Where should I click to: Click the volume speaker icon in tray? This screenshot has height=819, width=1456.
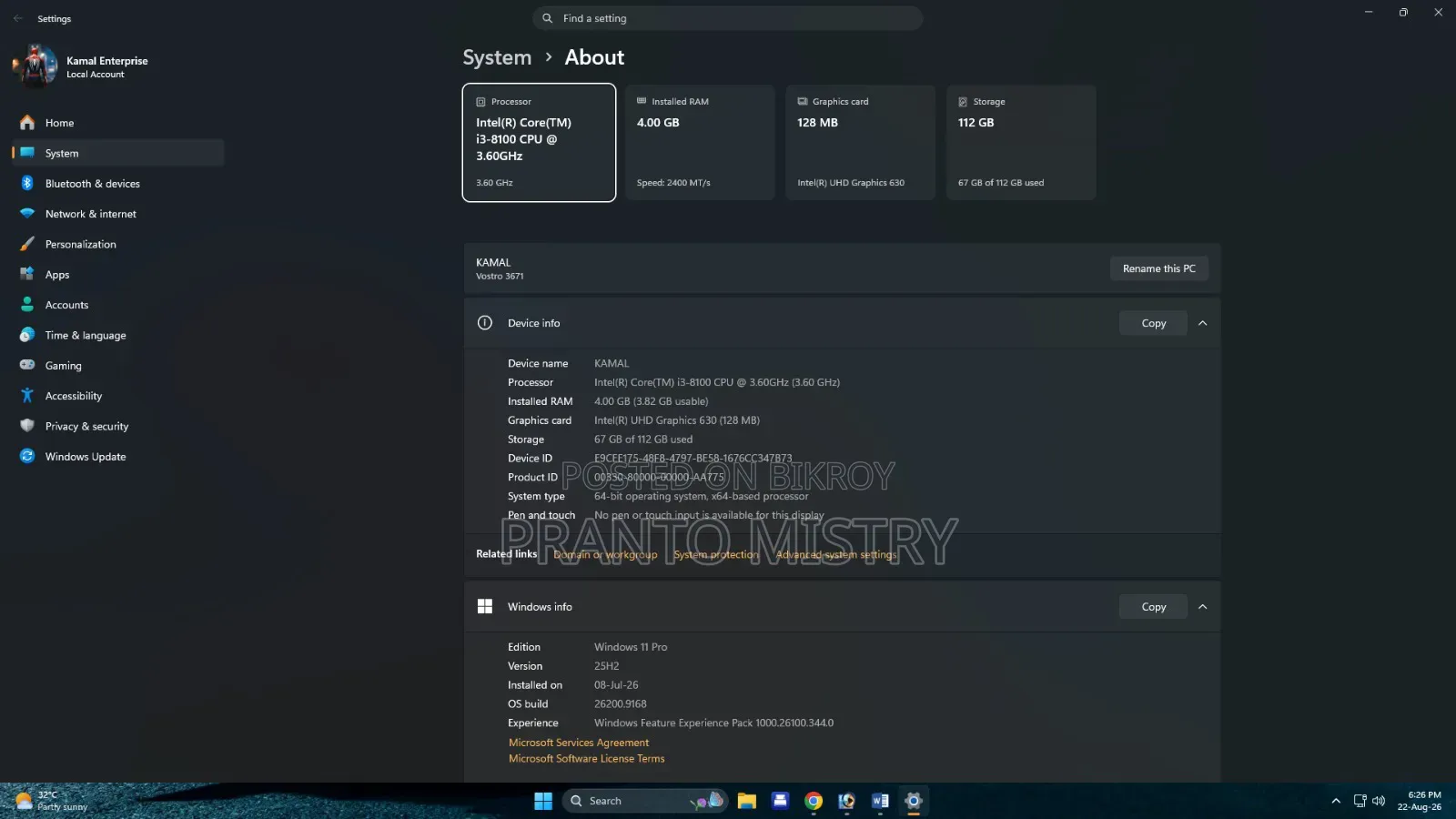tap(1379, 801)
